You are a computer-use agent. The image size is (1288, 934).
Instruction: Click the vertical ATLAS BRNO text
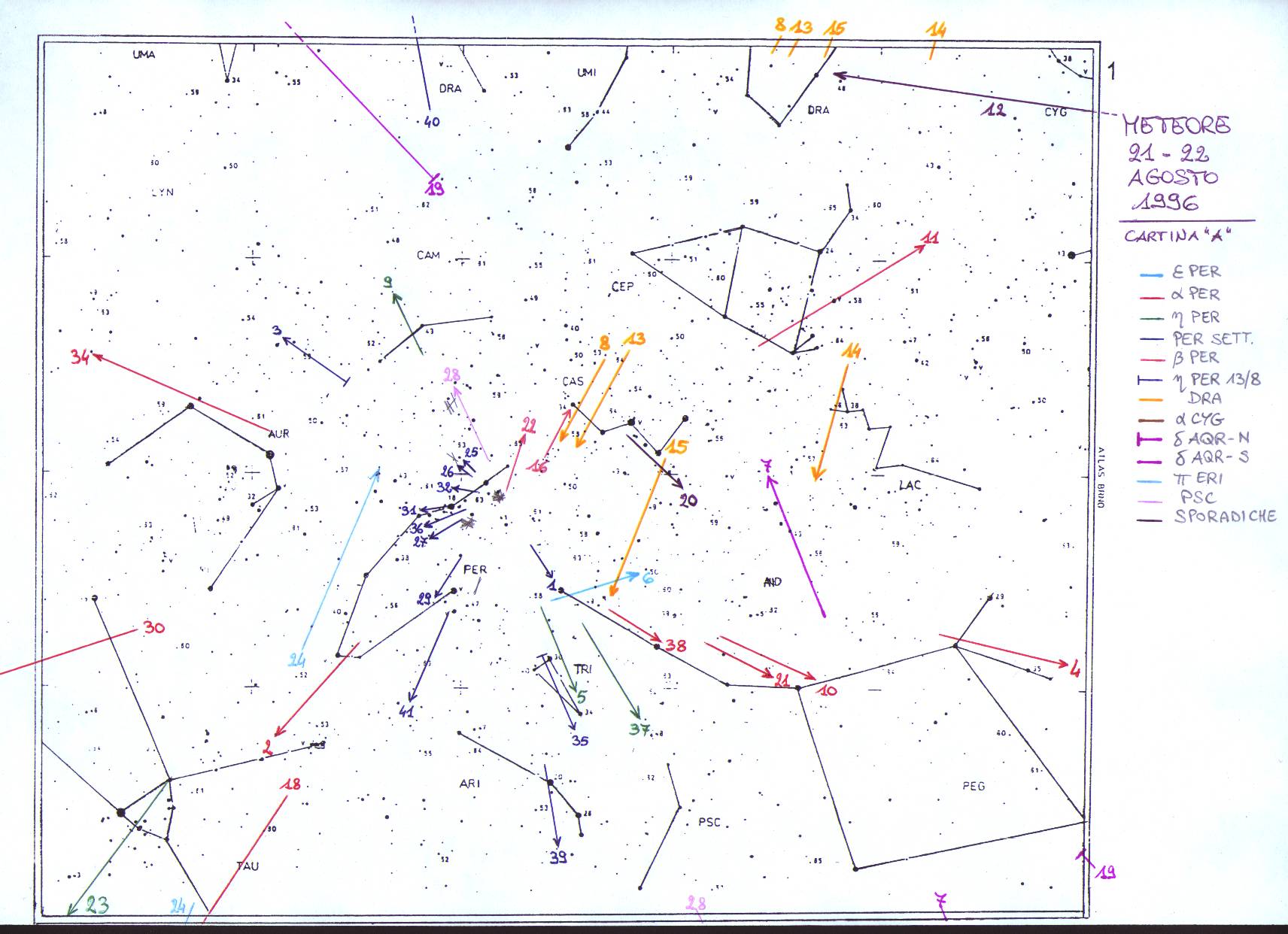(x=1100, y=478)
